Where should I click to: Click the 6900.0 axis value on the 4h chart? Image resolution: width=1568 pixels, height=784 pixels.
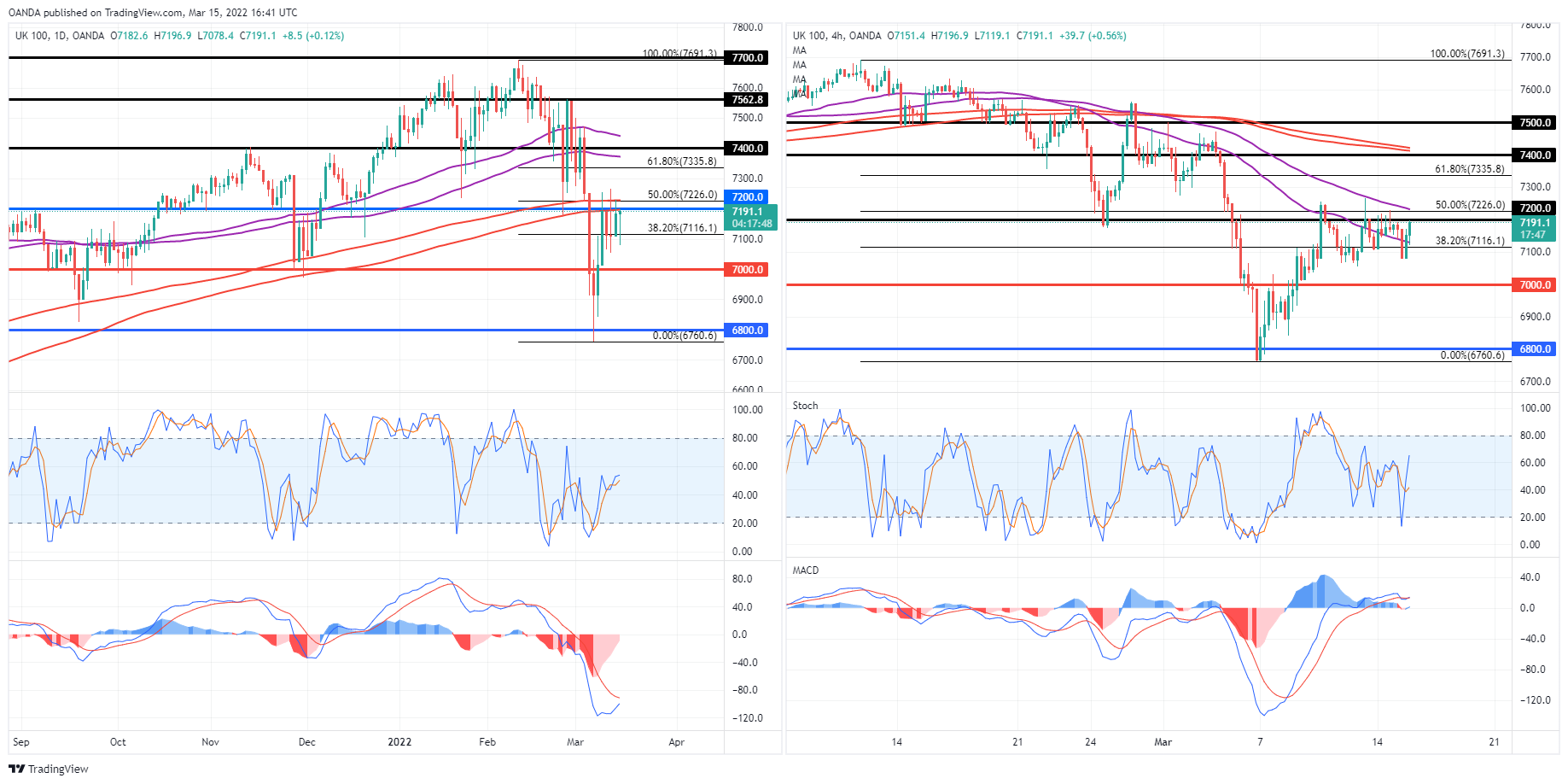tap(1535, 317)
